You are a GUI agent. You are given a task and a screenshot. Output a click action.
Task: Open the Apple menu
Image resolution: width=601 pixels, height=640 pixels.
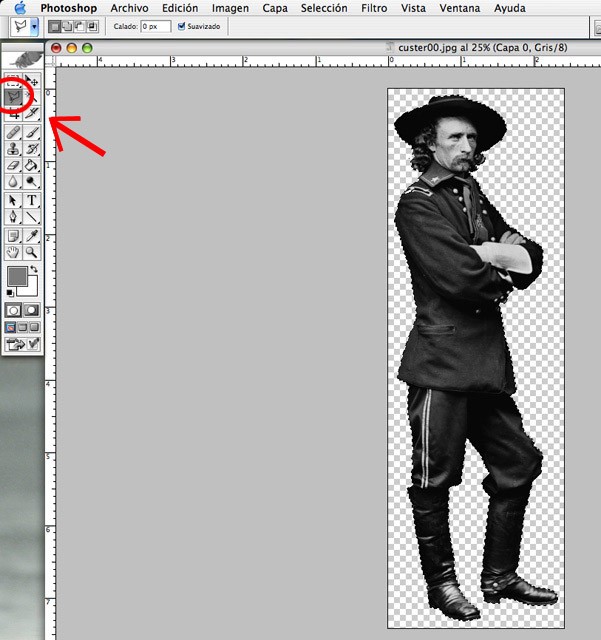coord(19,8)
